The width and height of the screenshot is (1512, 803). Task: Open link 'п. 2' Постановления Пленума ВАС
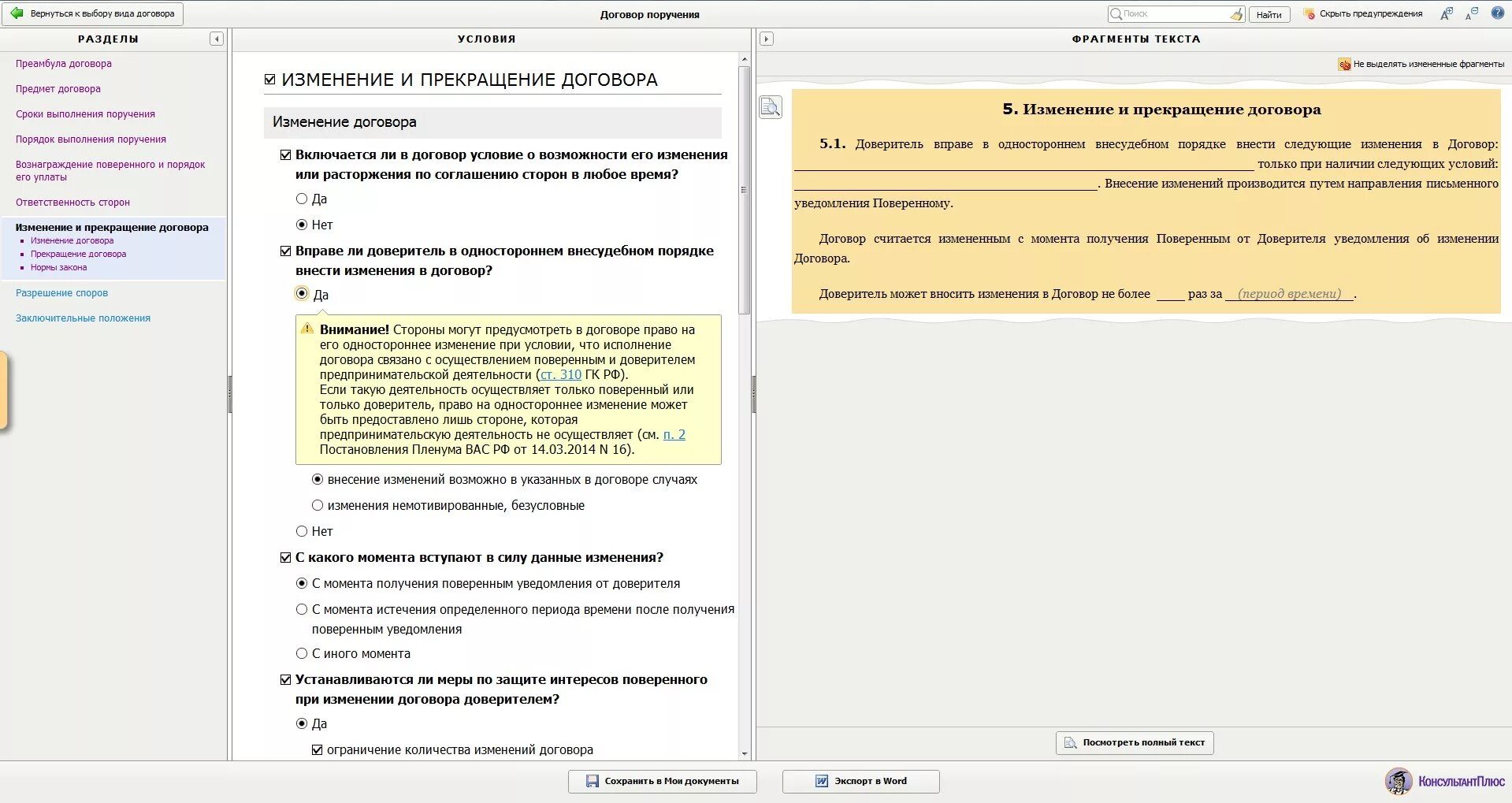tap(674, 435)
